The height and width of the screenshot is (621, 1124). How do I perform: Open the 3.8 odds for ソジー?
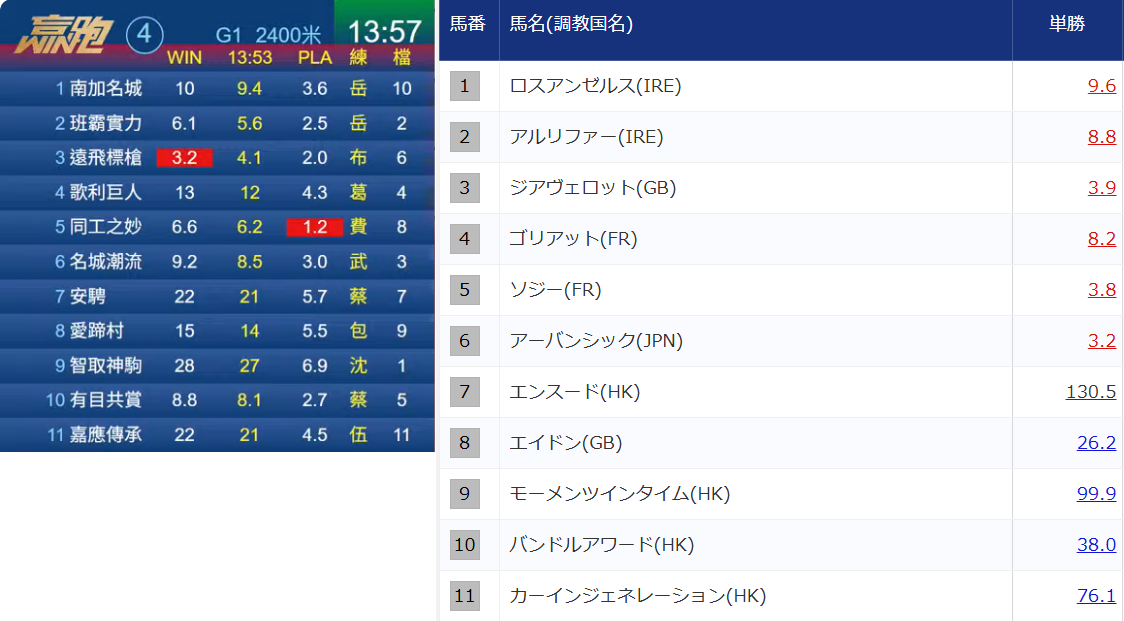click(x=1101, y=290)
